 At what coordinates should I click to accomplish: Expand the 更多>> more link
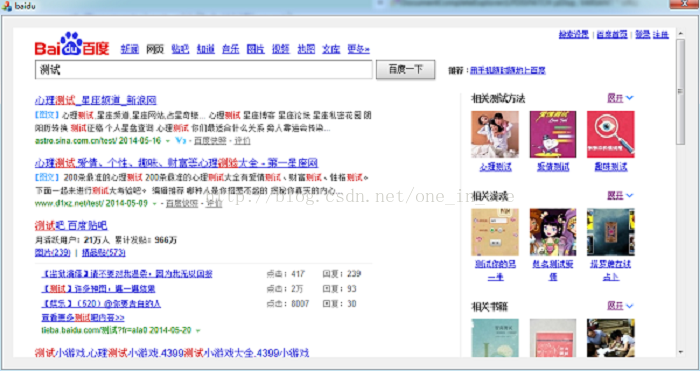pyautogui.click(x=358, y=49)
